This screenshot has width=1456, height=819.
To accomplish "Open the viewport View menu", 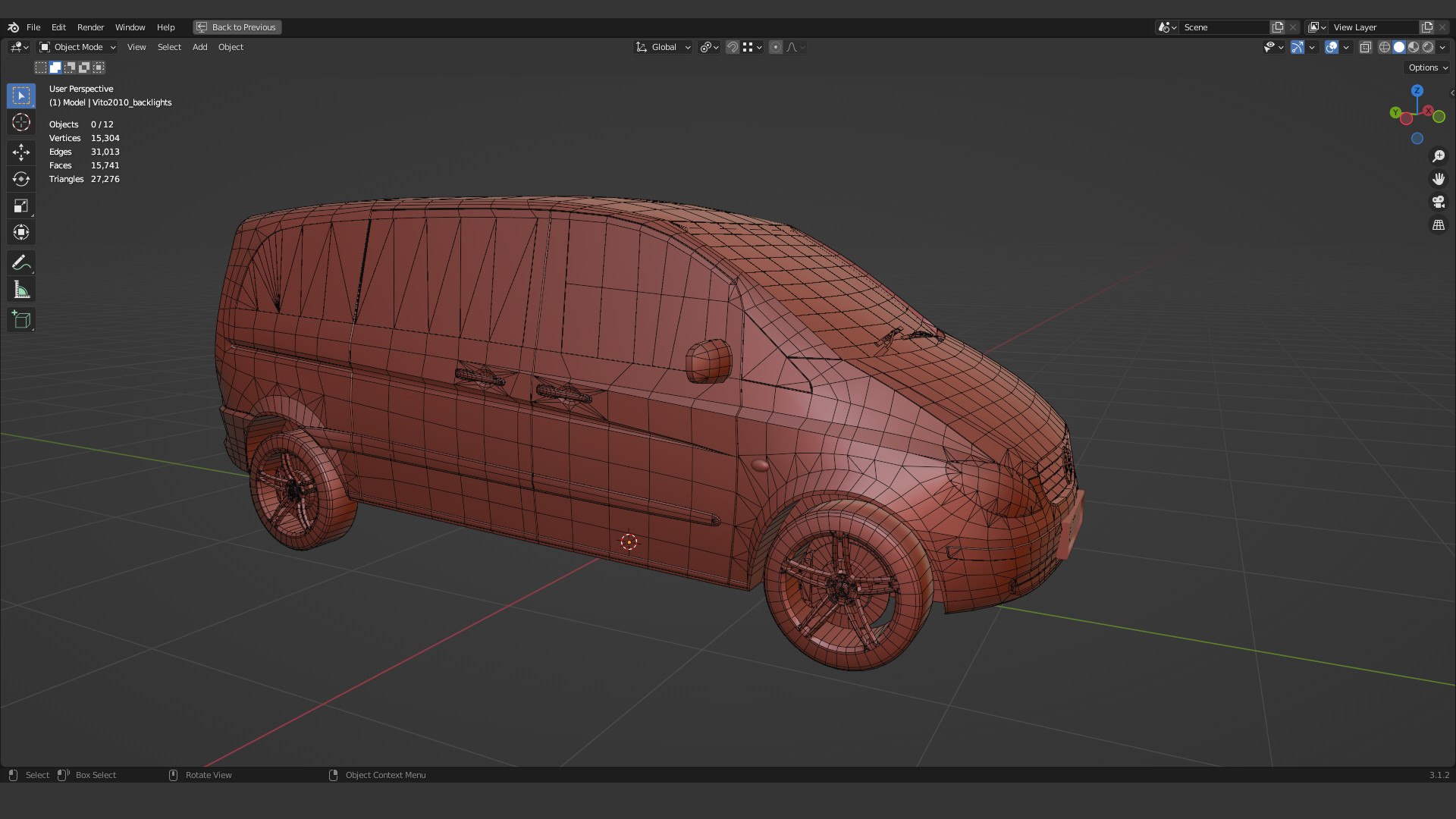I will tap(136, 47).
